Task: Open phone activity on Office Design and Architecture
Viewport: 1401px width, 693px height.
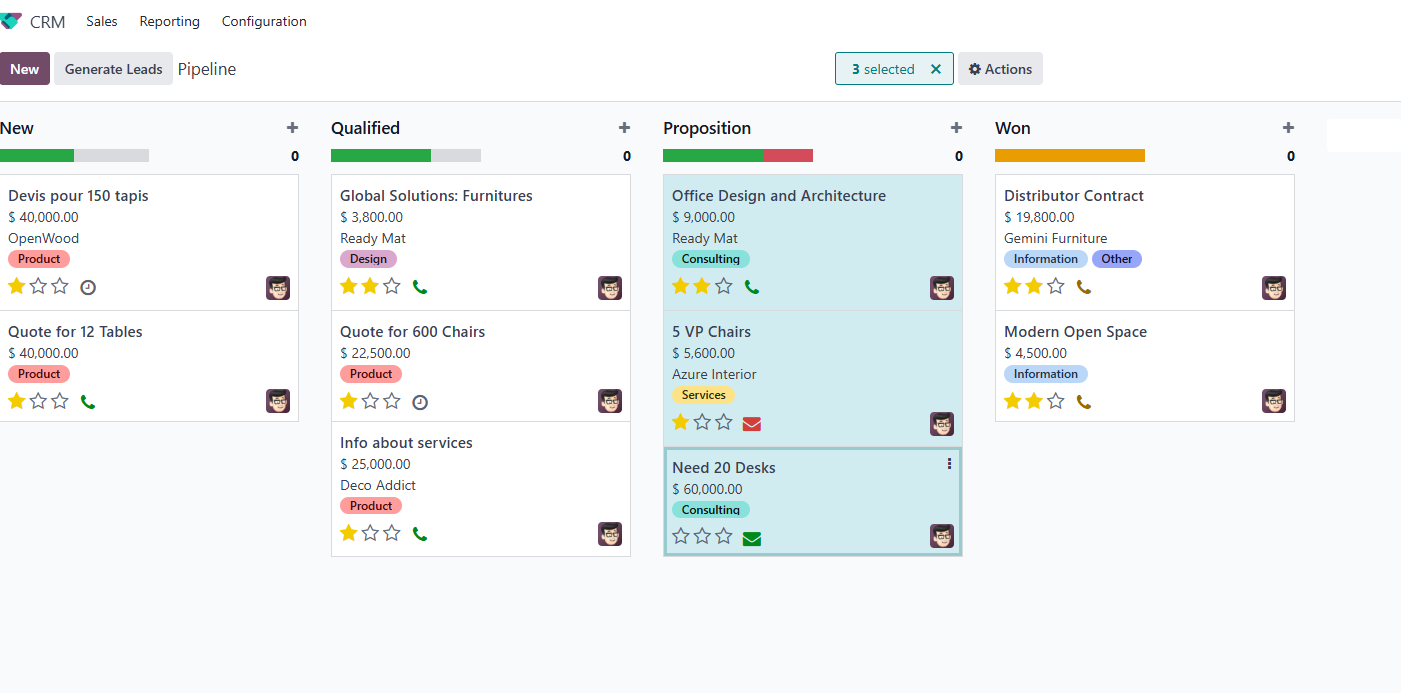Action: coord(752,287)
